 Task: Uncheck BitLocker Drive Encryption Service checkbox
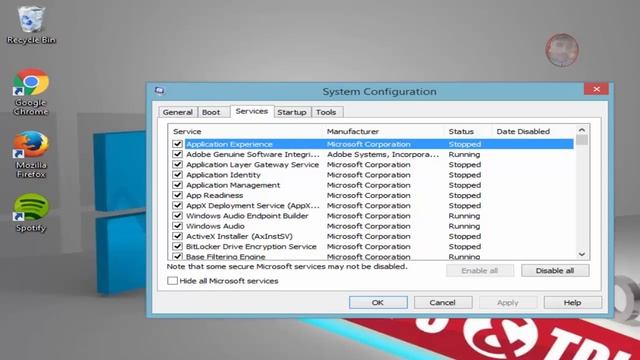pos(177,246)
